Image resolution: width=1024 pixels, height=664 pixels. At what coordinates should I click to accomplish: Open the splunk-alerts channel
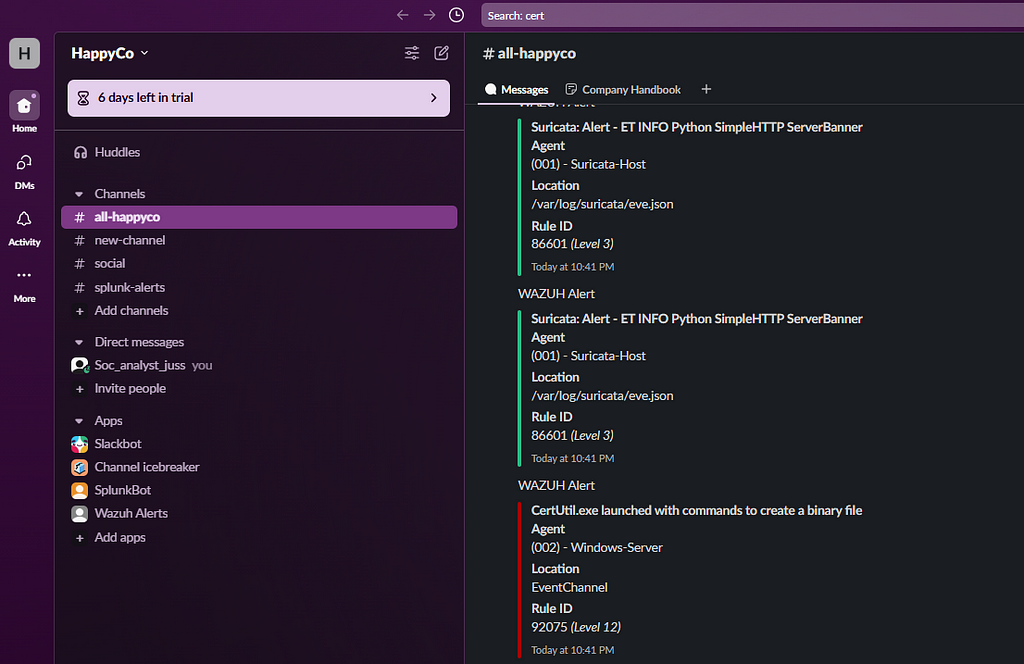pyautogui.click(x=259, y=287)
